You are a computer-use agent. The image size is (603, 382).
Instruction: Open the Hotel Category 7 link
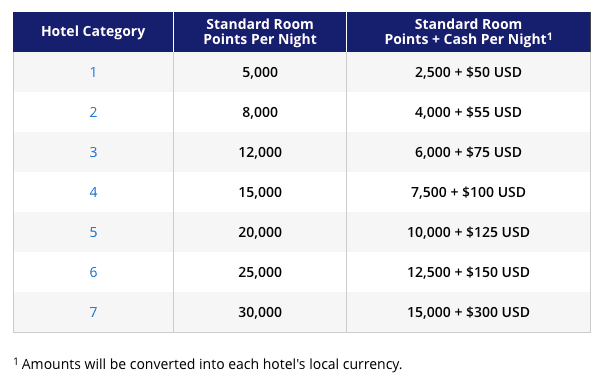pyautogui.click(x=93, y=312)
